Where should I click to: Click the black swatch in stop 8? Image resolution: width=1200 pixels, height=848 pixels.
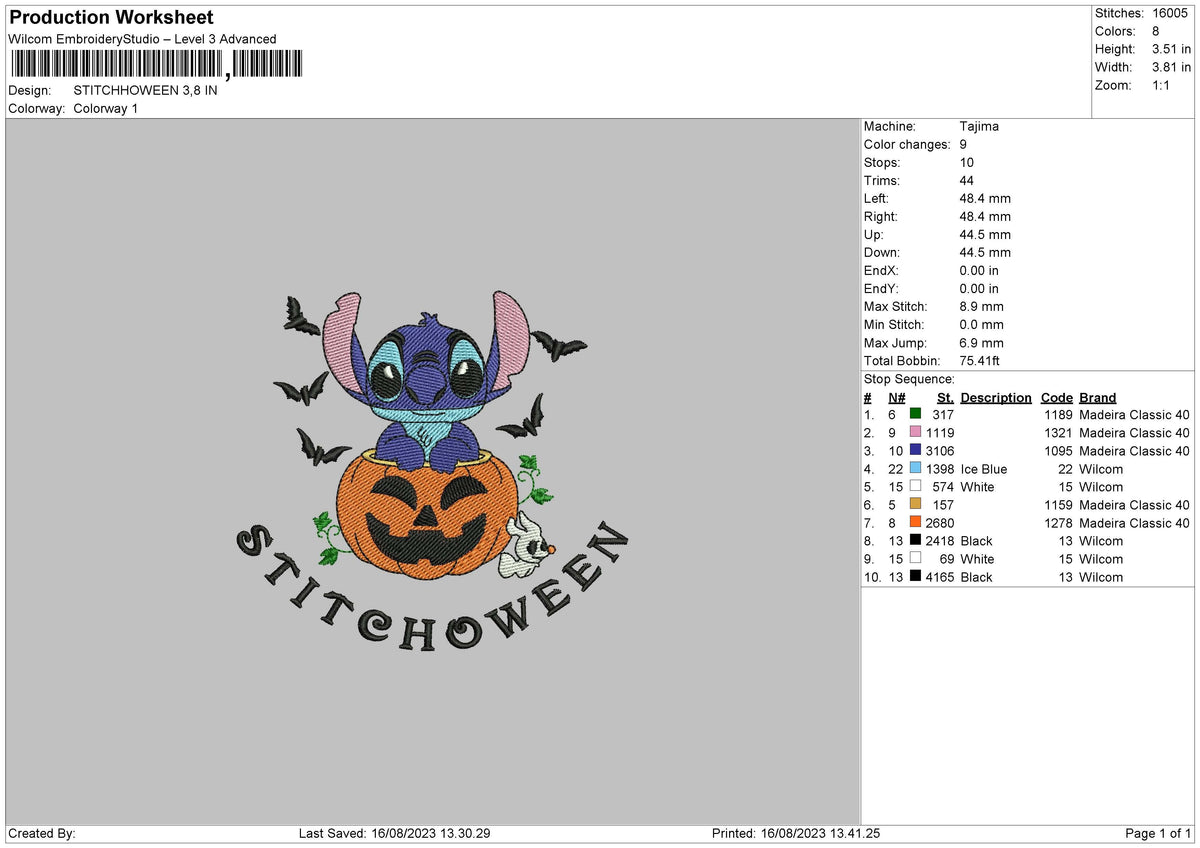(915, 540)
